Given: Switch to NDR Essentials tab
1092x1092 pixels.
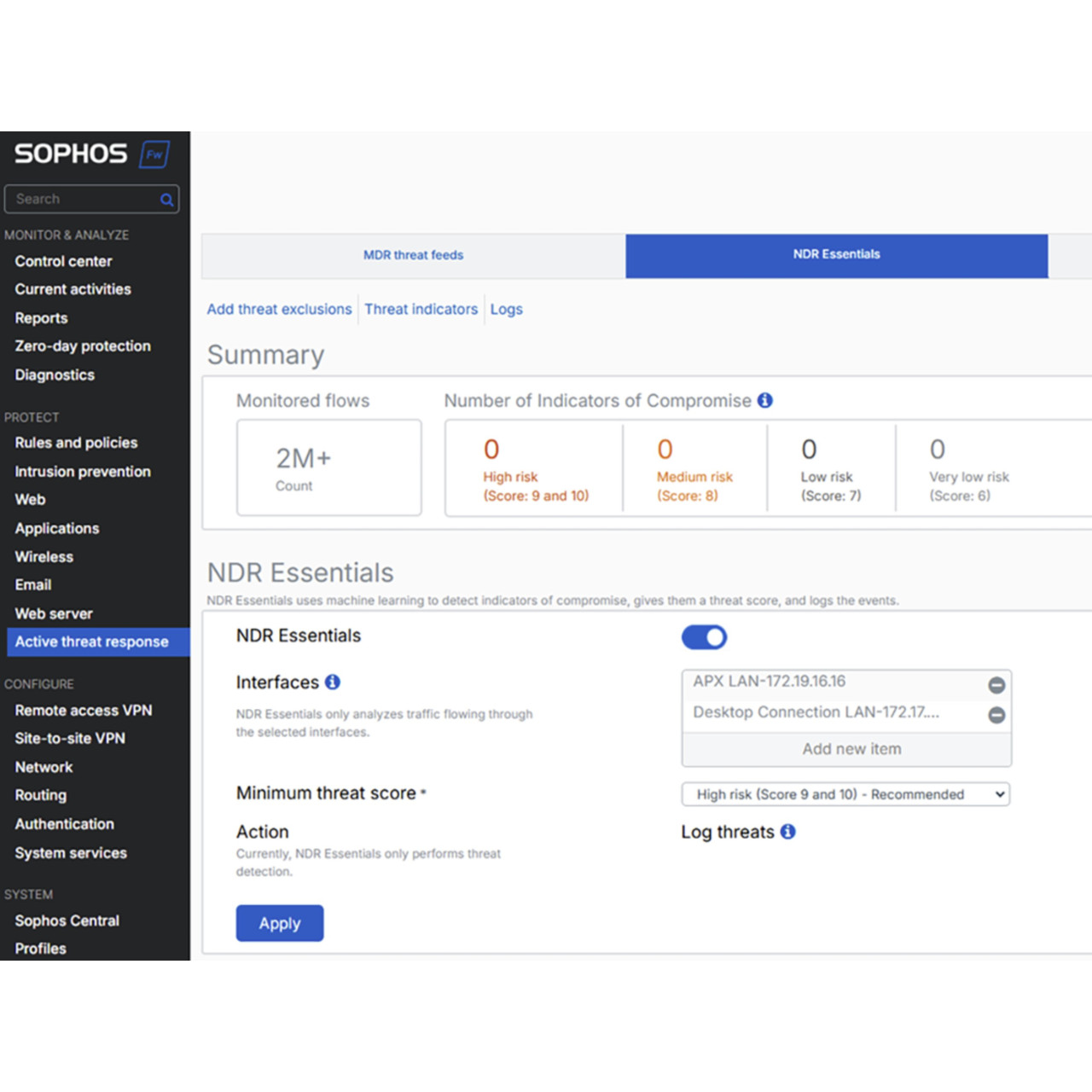Looking at the screenshot, I should pyautogui.click(x=837, y=255).
